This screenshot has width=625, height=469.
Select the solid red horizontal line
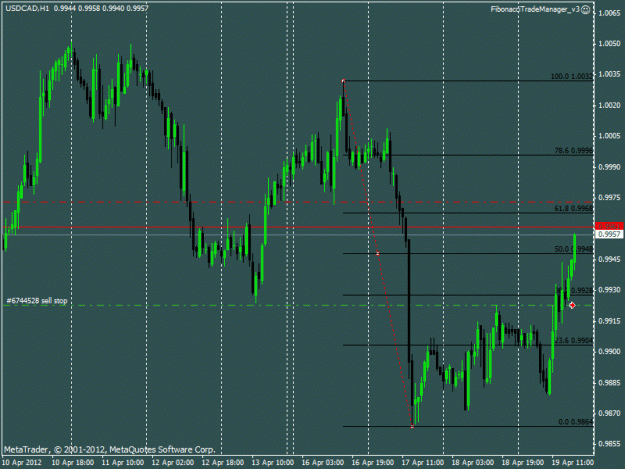297,227
